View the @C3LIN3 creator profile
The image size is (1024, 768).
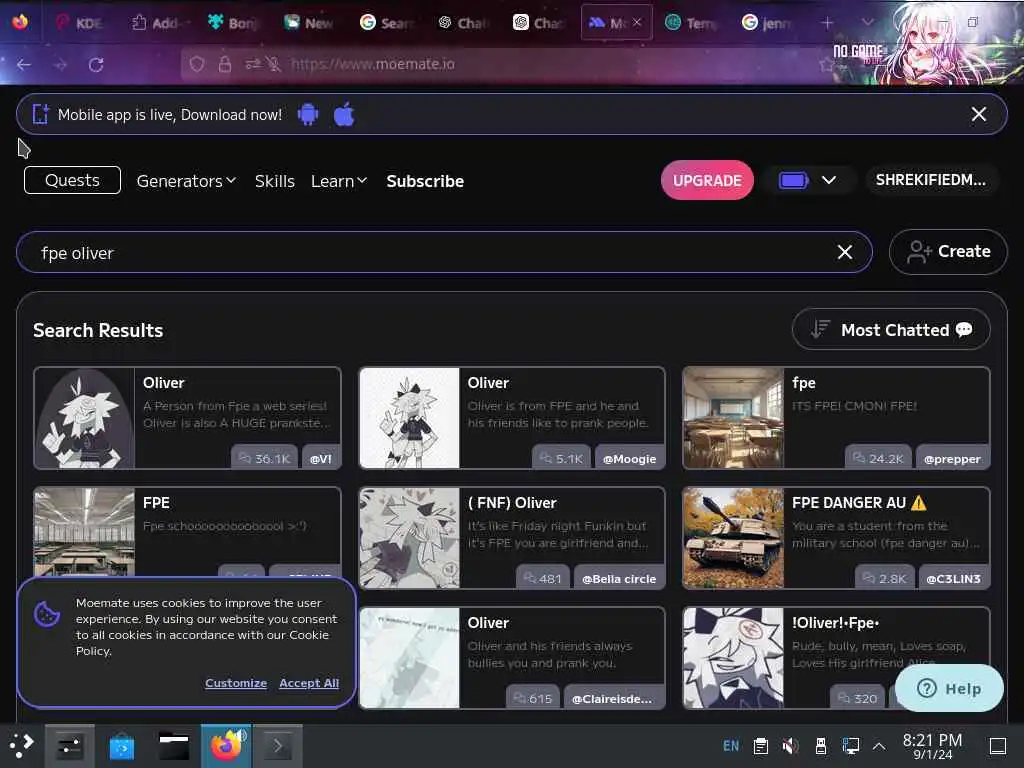click(x=953, y=579)
